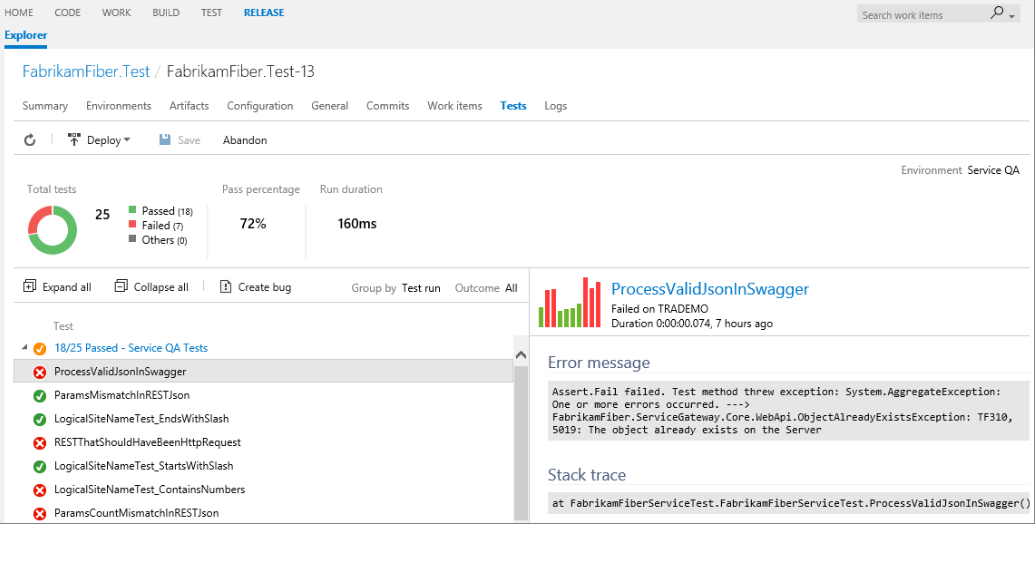Click failed icon beside ProcessValidJsonInSwagger
This screenshot has width=1035, height=562.
(x=40, y=372)
